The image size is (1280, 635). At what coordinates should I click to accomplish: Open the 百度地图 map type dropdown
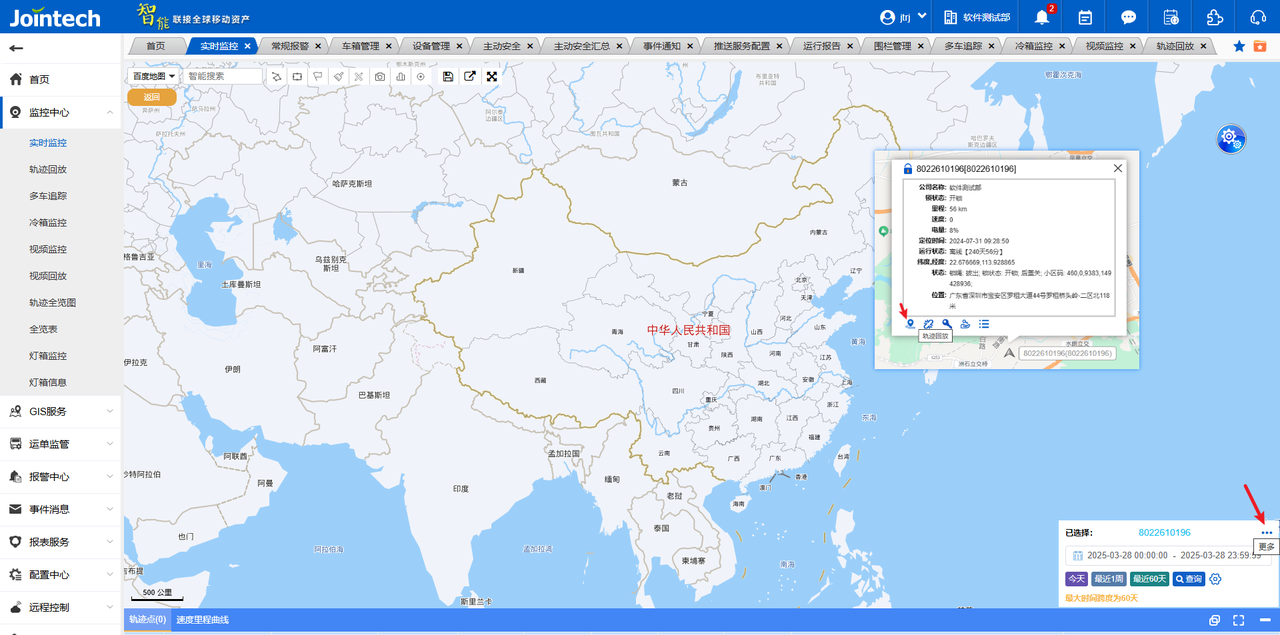[x=154, y=76]
